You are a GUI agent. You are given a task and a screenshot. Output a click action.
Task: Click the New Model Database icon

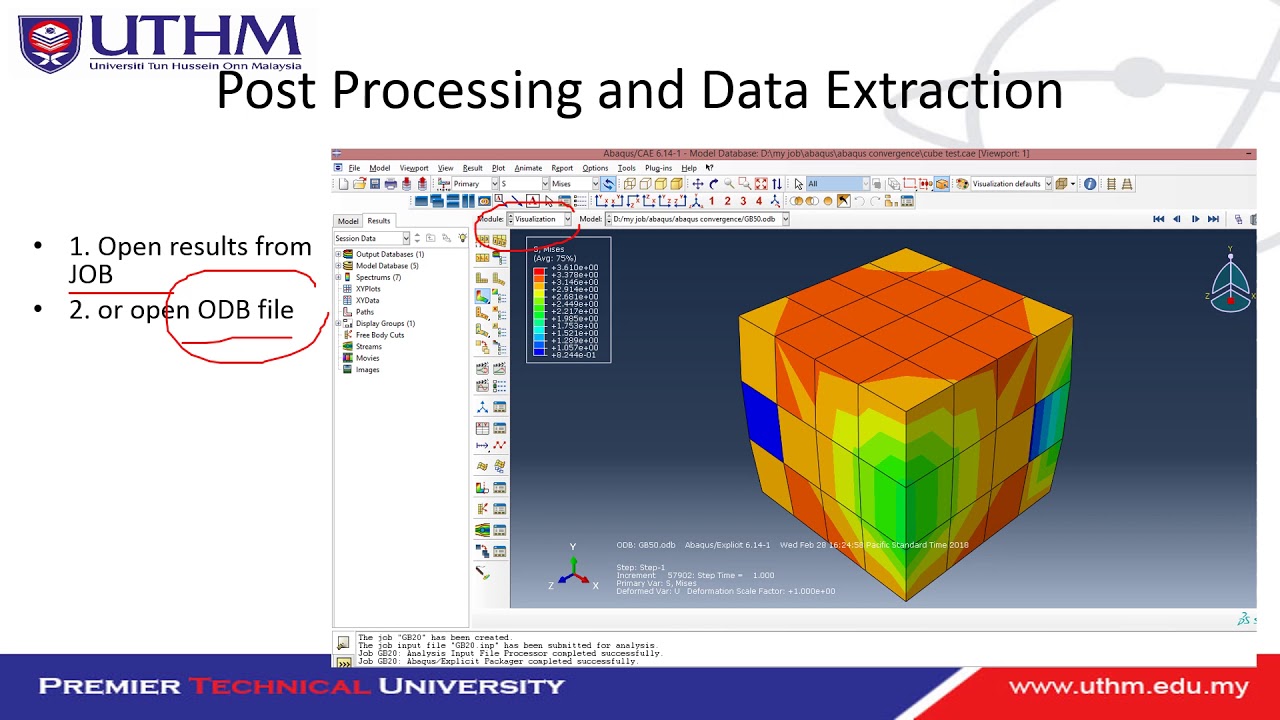click(x=343, y=184)
